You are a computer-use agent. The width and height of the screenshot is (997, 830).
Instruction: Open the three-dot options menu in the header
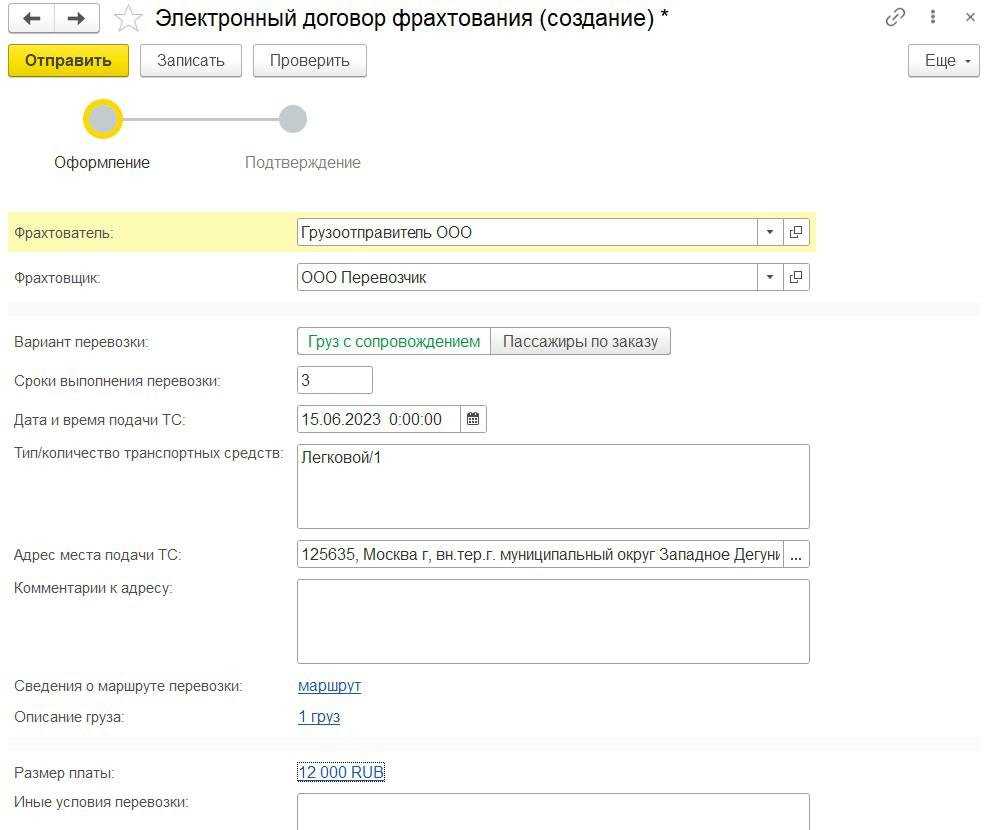[x=933, y=18]
